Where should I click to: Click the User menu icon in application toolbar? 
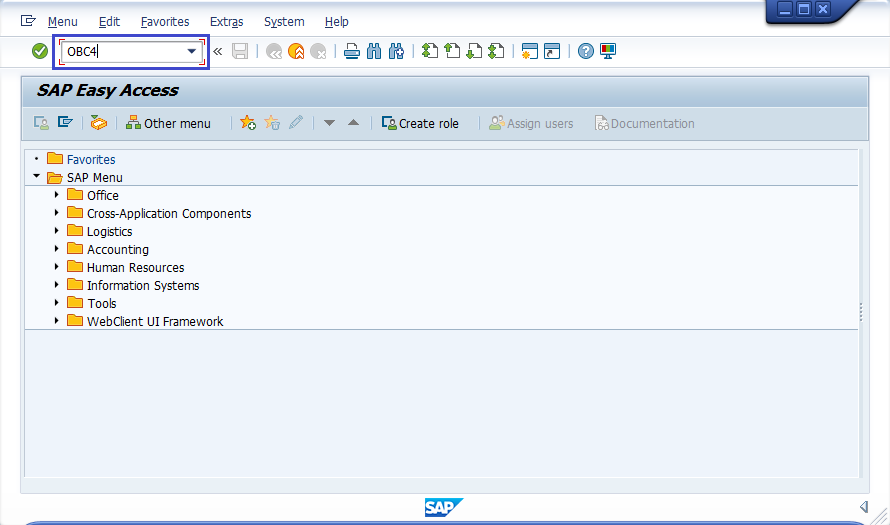point(41,123)
